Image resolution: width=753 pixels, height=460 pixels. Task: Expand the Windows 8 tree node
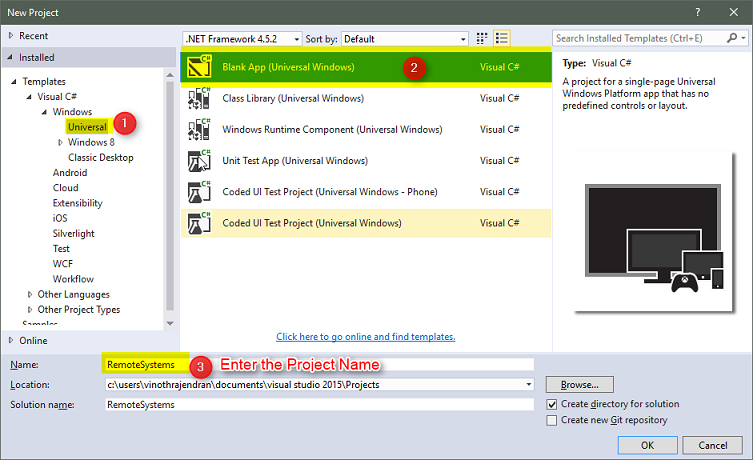60,142
